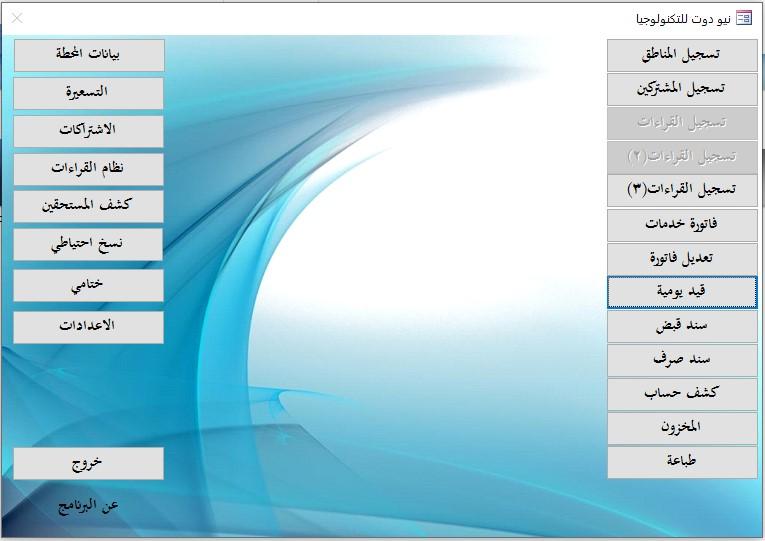Click the طباعة print button

pos(682,462)
